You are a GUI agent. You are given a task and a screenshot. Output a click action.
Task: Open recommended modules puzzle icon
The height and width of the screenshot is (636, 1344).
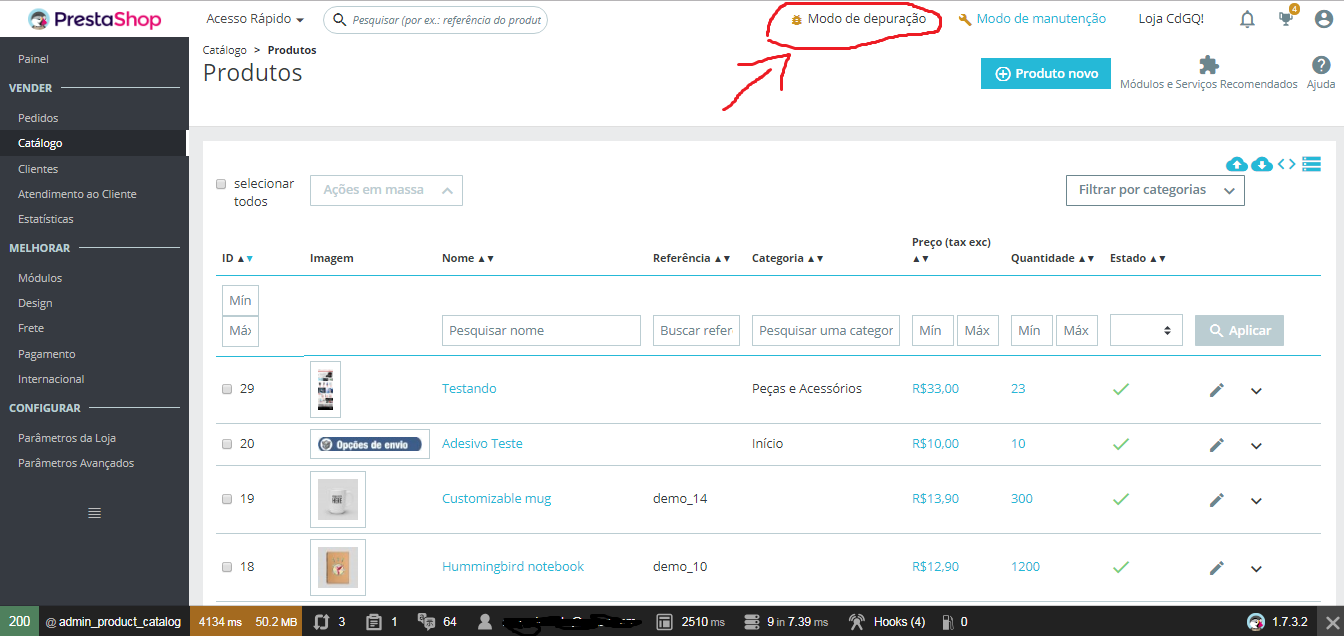(x=1209, y=65)
